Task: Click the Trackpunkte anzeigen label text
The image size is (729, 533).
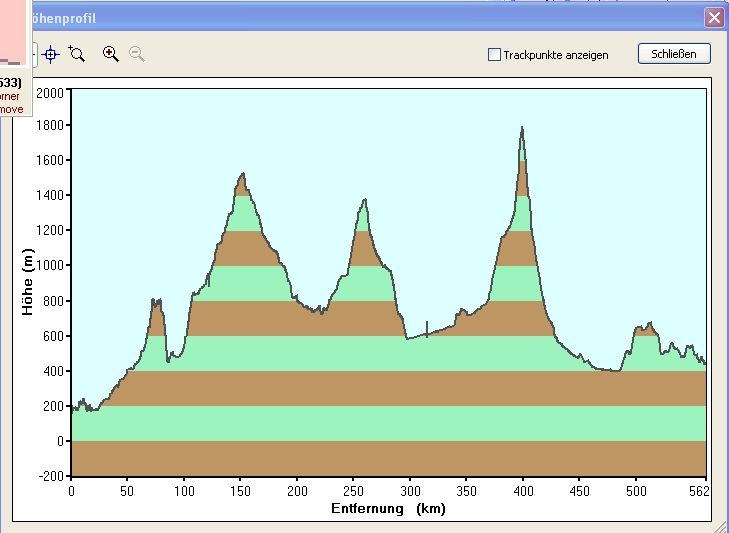Action: [x=556, y=55]
